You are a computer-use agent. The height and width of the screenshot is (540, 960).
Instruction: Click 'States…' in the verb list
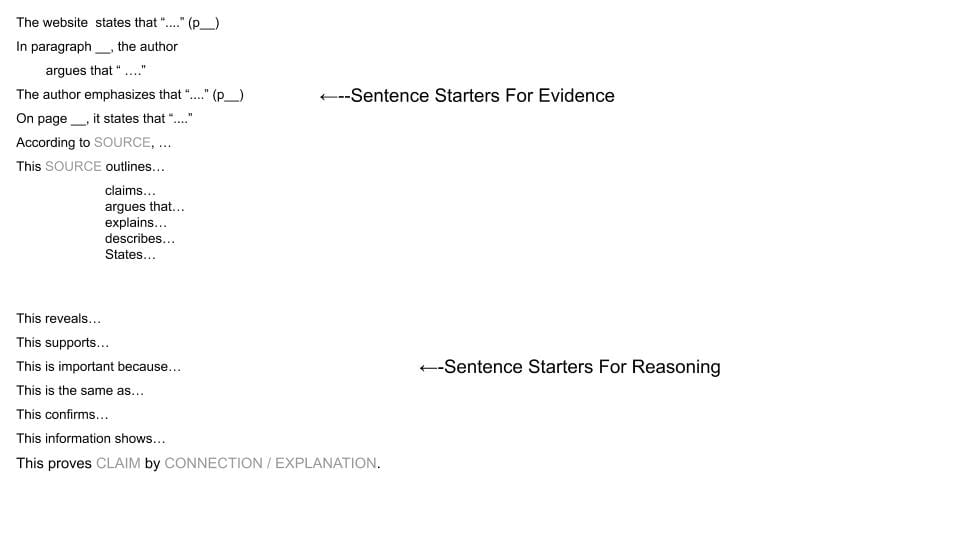(x=130, y=255)
